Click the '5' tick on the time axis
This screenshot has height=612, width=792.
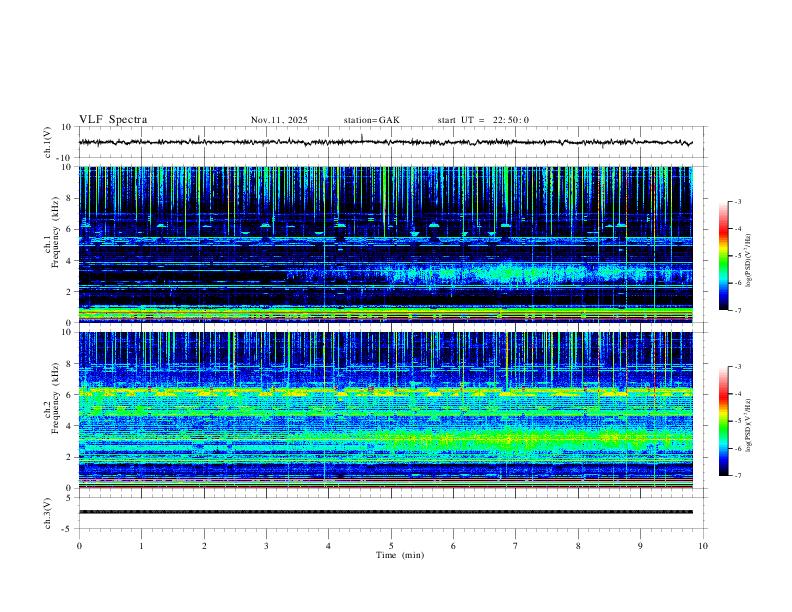click(391, 546)
